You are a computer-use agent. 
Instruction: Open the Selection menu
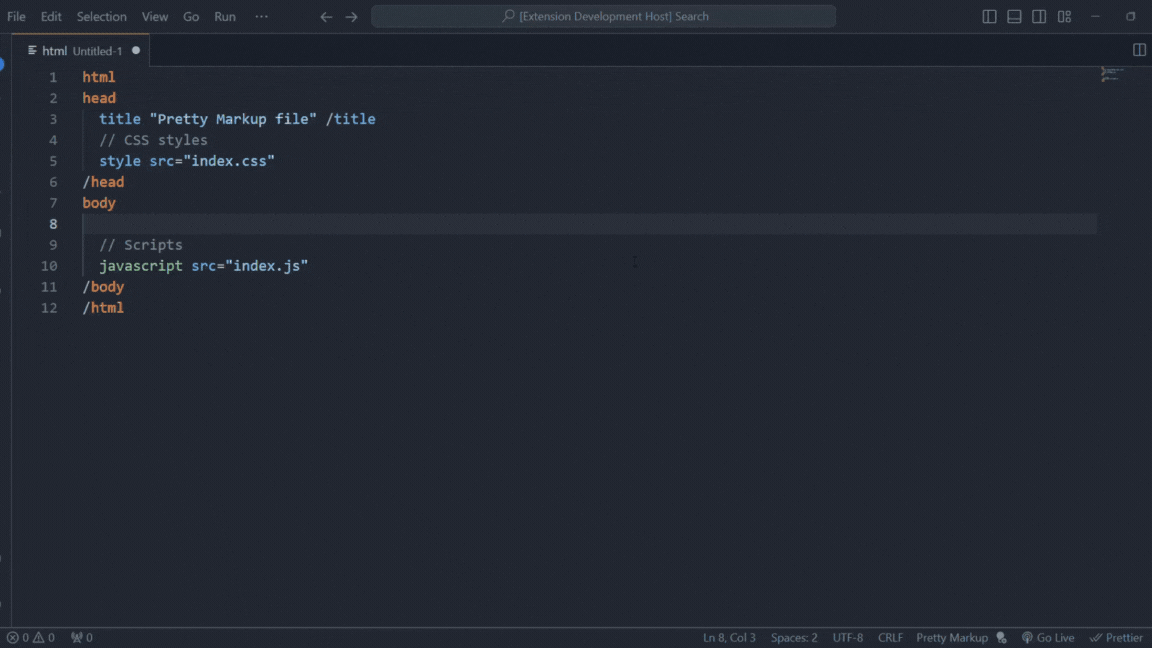click(x=101, y=16)
